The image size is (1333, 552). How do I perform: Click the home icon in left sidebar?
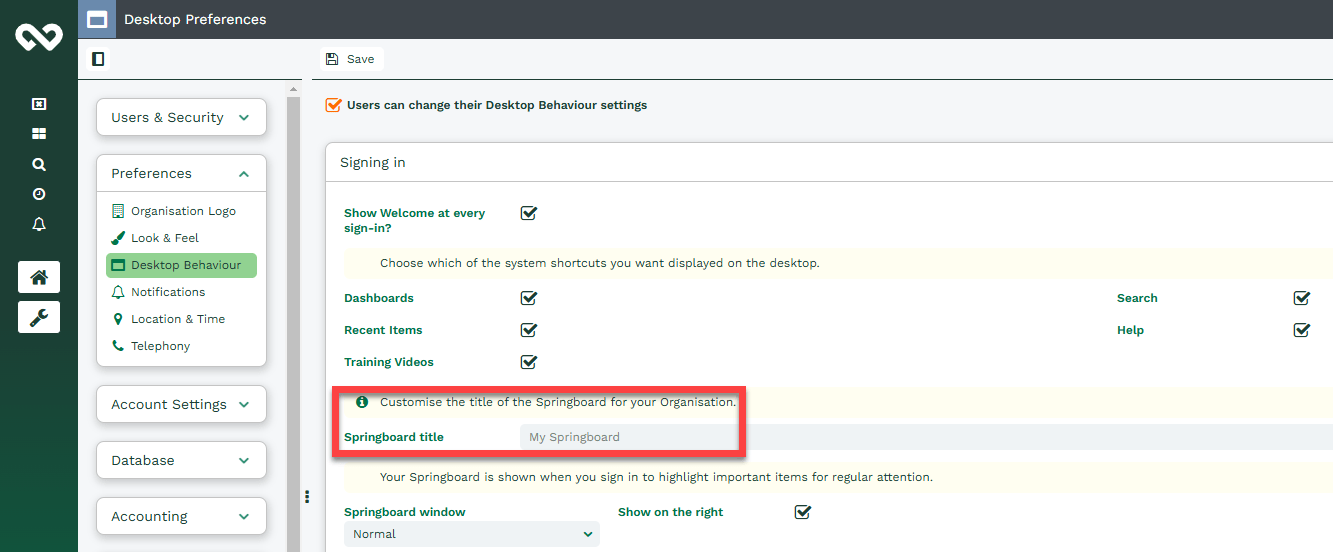tap(39, 277)
